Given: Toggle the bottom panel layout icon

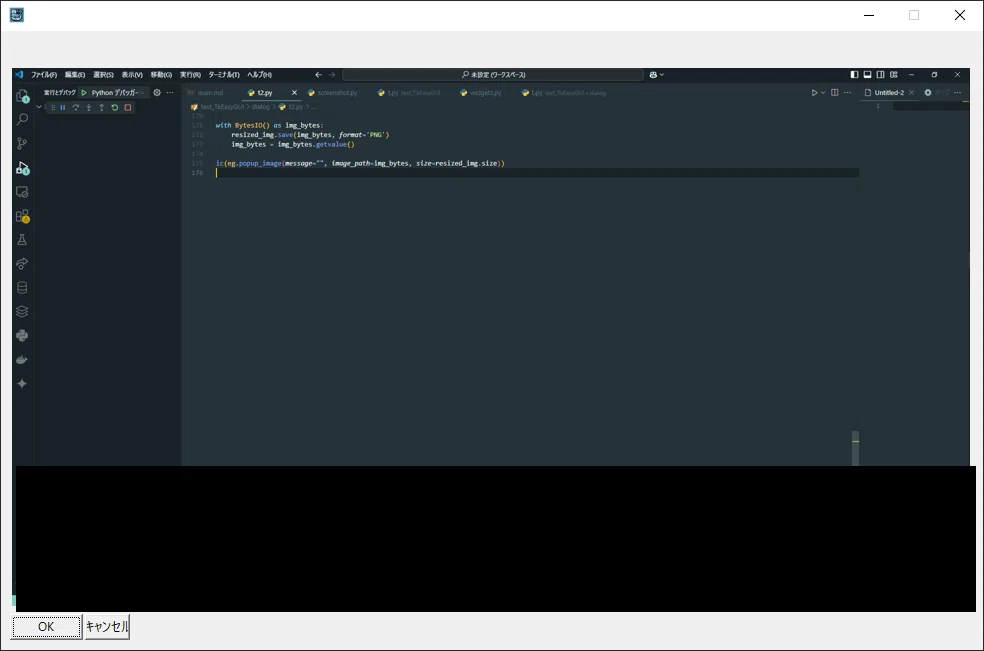Looking at the screenshot, I should (x=867, y=75).
